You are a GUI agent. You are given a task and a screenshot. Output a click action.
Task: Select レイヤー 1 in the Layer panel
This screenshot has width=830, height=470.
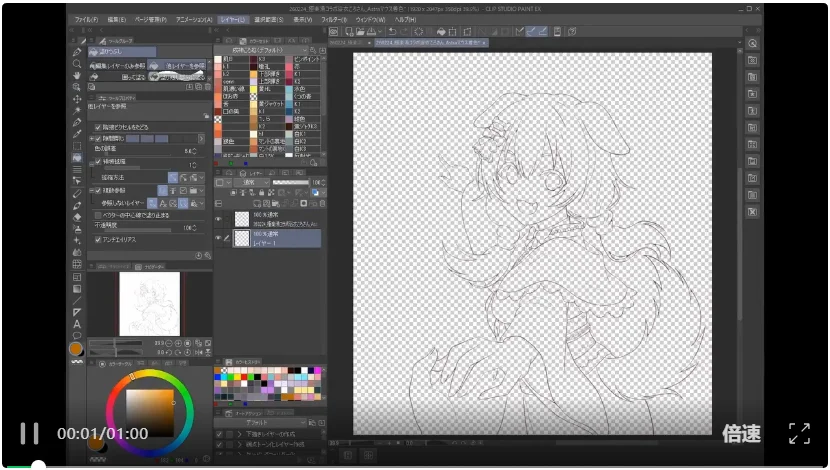[277, 238]
